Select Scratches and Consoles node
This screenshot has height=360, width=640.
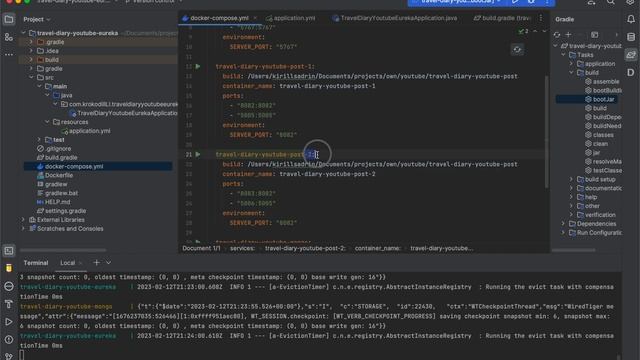point(70,229)
